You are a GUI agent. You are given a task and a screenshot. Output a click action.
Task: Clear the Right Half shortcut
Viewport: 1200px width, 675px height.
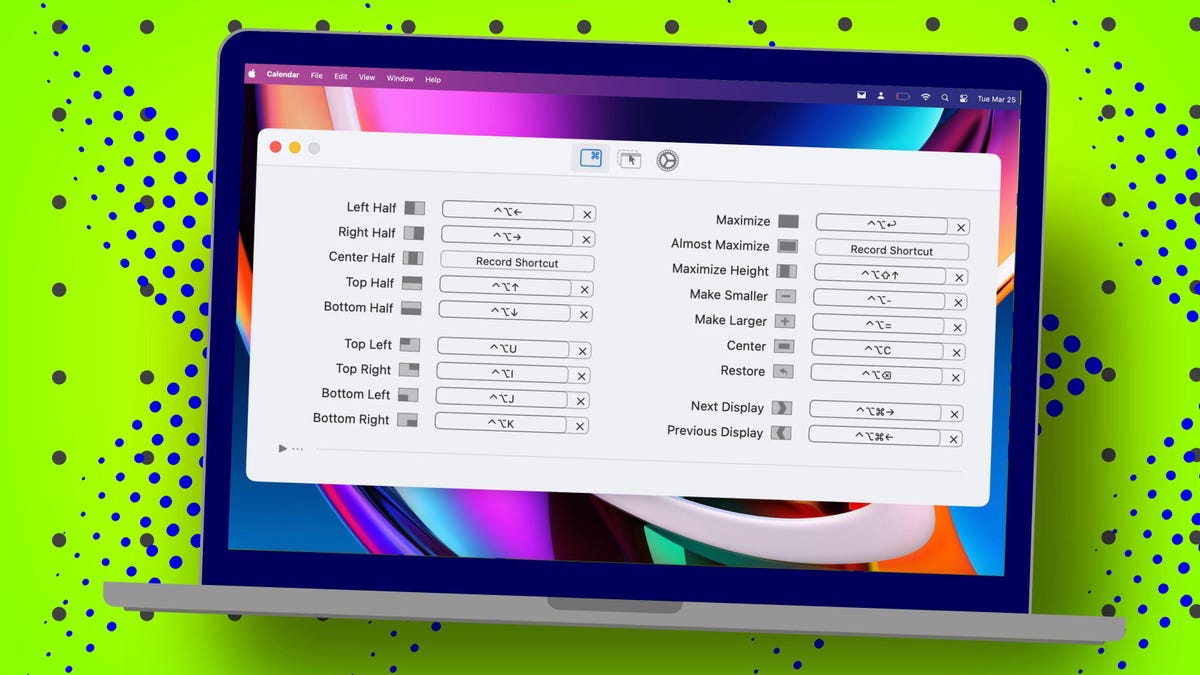[586, 239]
